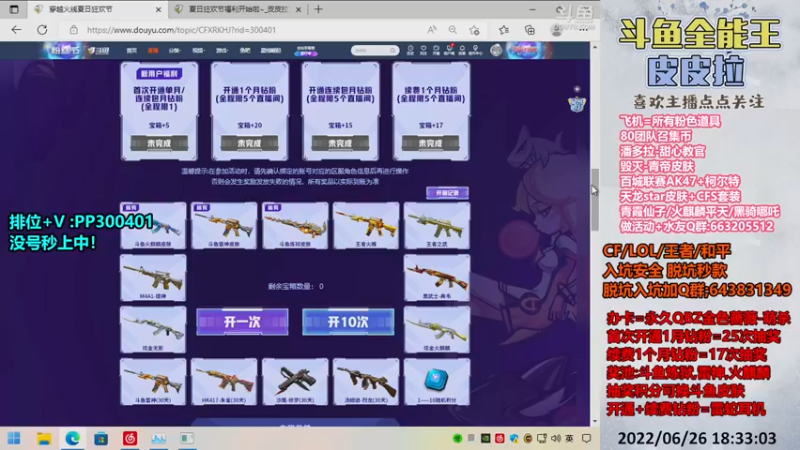Open 直播 in Douyu navigation
800x450 pixels.
(153, 51)
